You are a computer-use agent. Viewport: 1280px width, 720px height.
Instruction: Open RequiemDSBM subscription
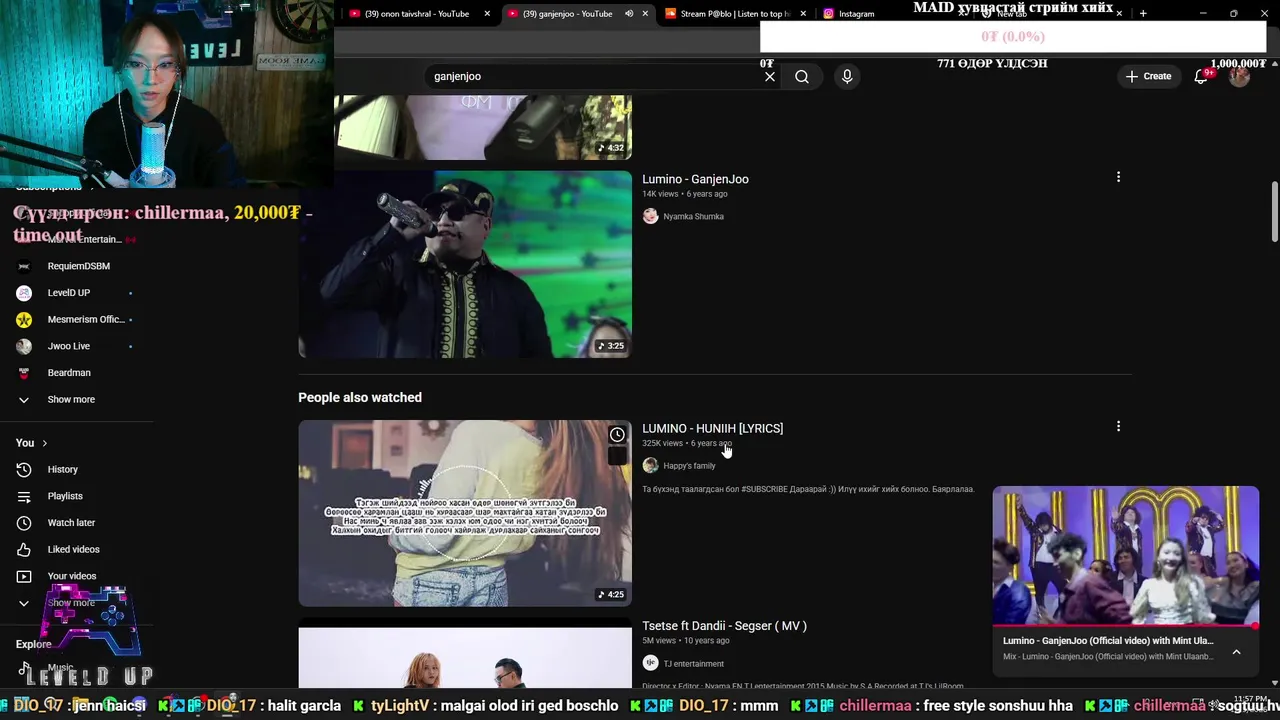coord(78,266)
